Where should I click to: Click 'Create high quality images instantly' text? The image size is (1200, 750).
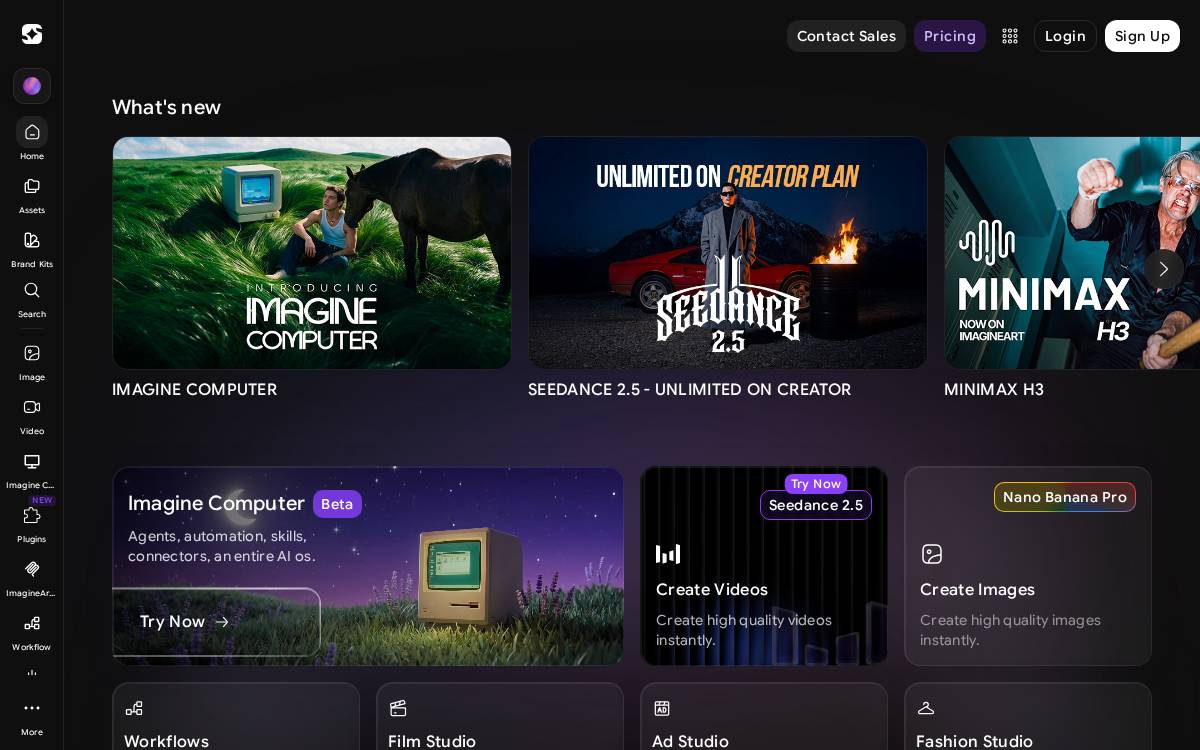click(1010, 630)
